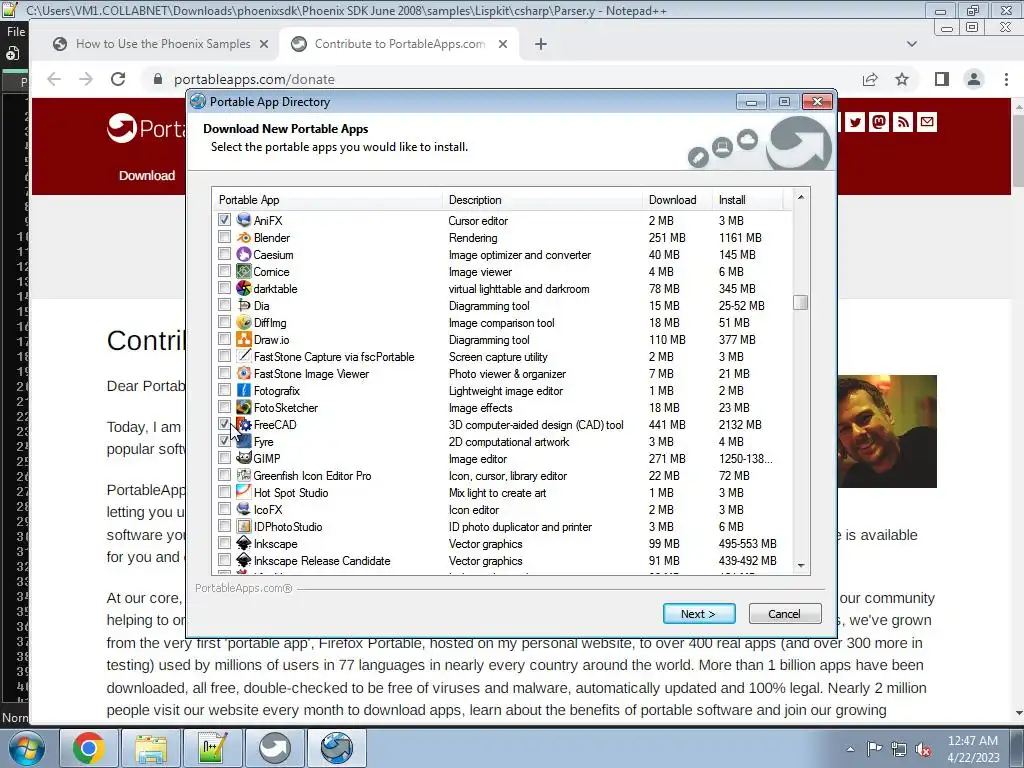Click the list scroll up arrow
Viewport: 1024px width, 768px height.
801,197
